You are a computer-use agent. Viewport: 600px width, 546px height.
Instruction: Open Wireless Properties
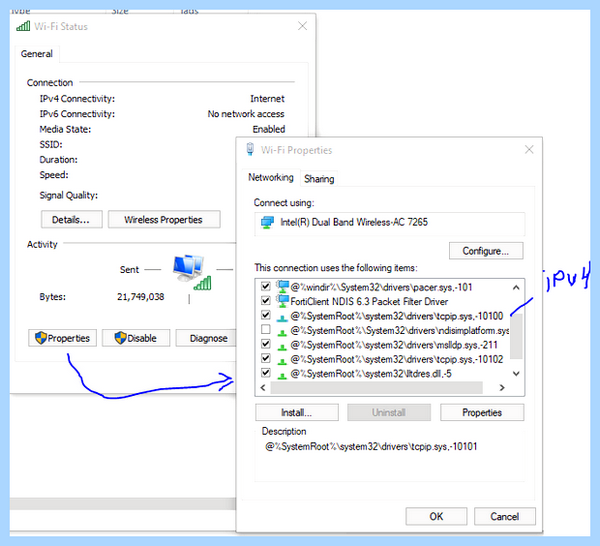164,220
